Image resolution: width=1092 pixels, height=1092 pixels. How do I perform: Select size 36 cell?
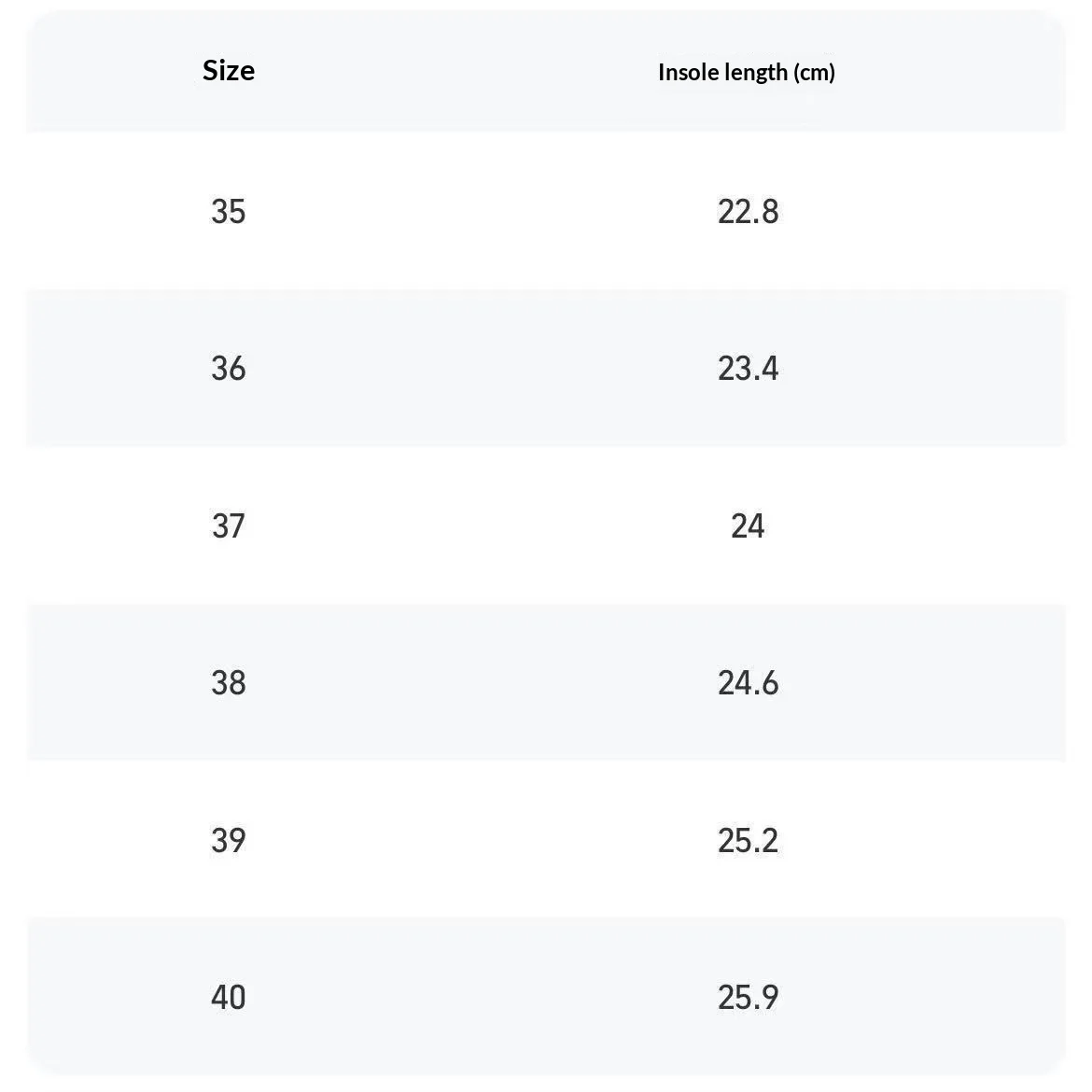229,368
